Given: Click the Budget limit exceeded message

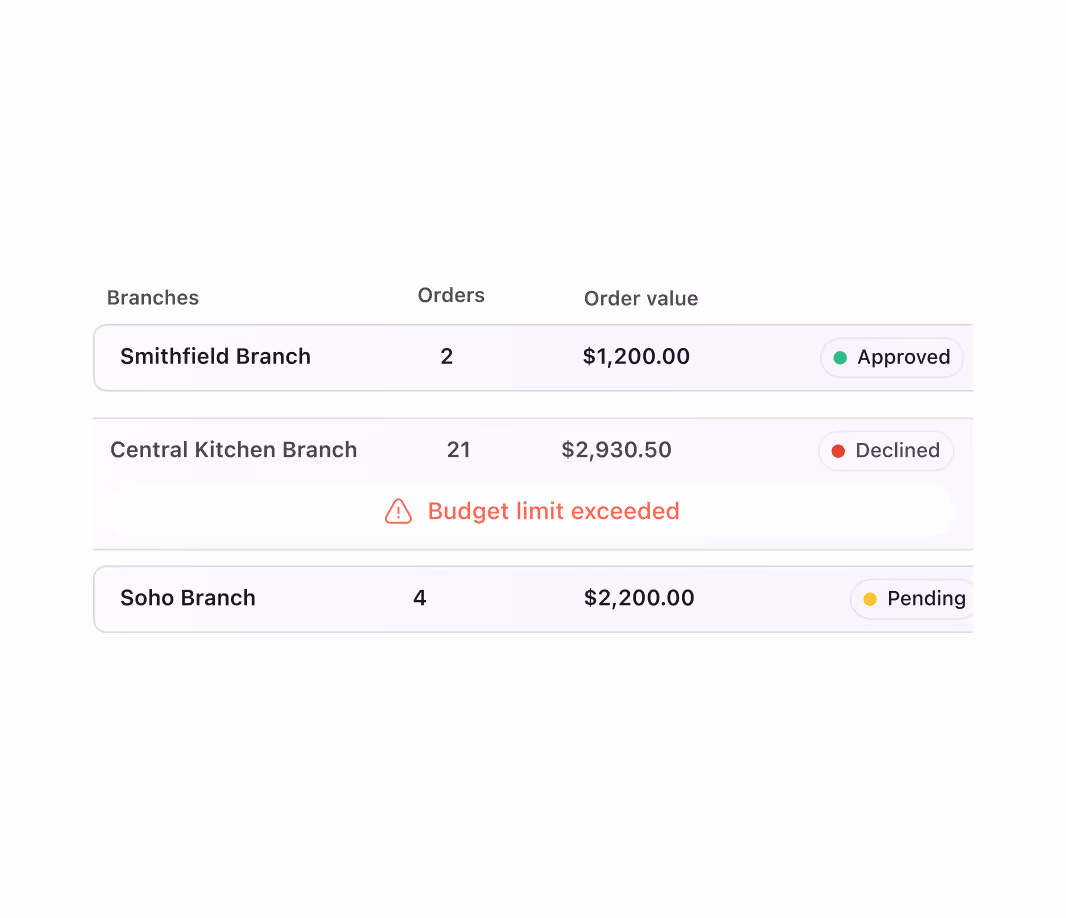Looking at the screenshot, I should tap(553, 511).
